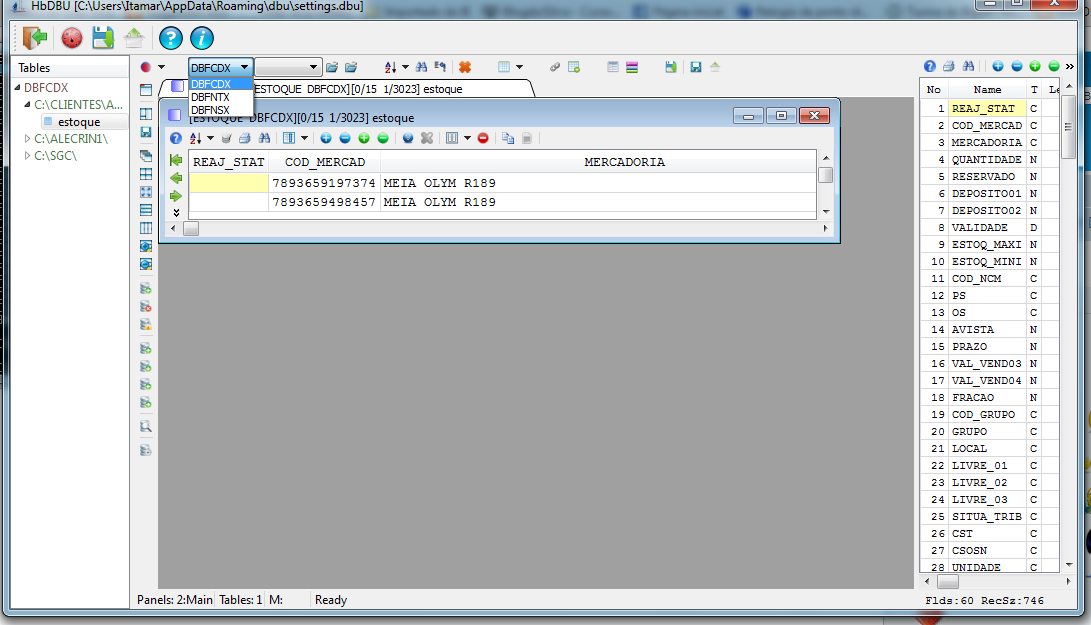The image size is (1091, 625).
Task: Click the cascade windows icon in vertical toolbar
Action: (146, 155)
